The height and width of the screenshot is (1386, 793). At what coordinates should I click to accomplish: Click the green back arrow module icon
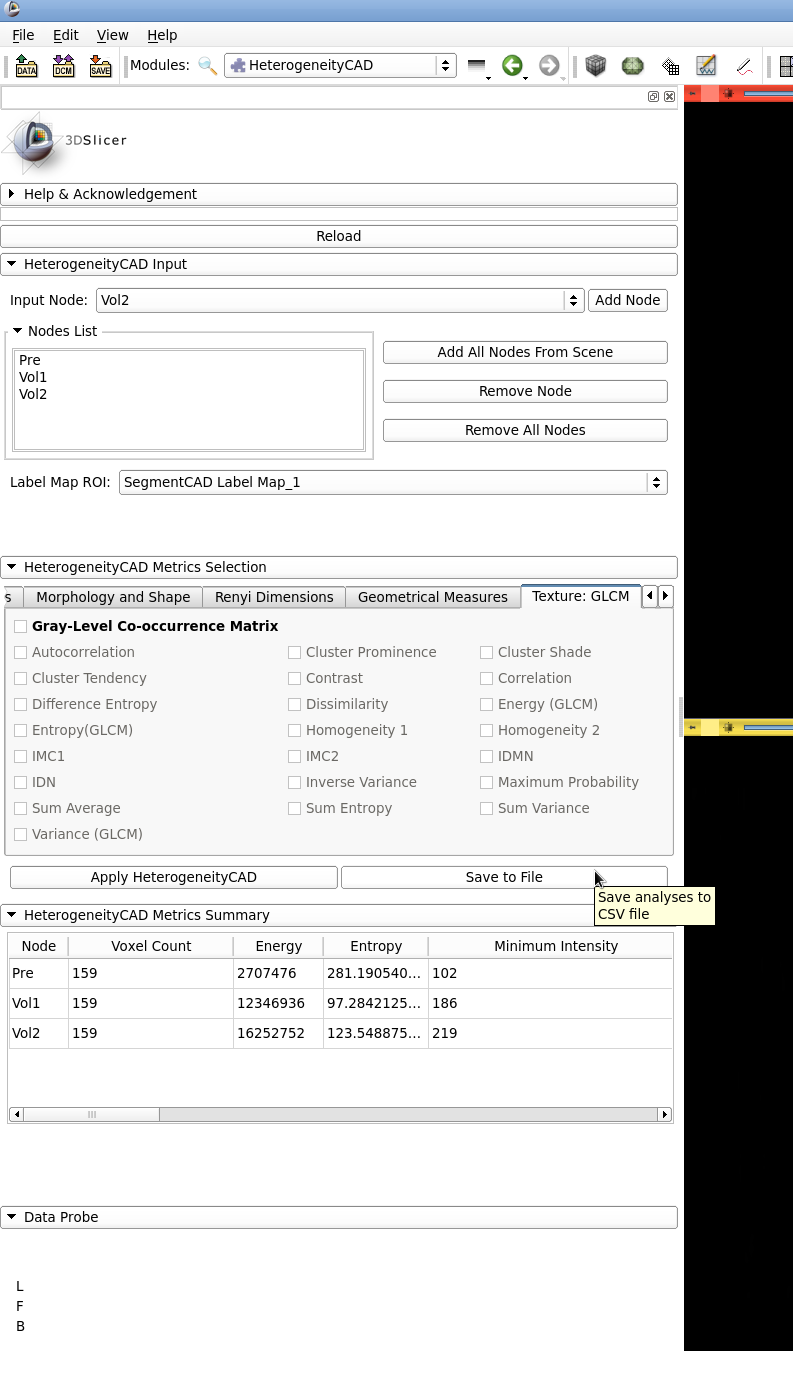click(512, 66)
